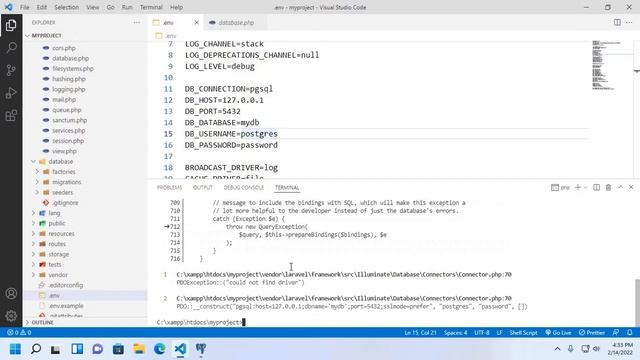Open the Run and Debug view
Image resolution: width=640 pixels, height=360 pixels.
11,93
